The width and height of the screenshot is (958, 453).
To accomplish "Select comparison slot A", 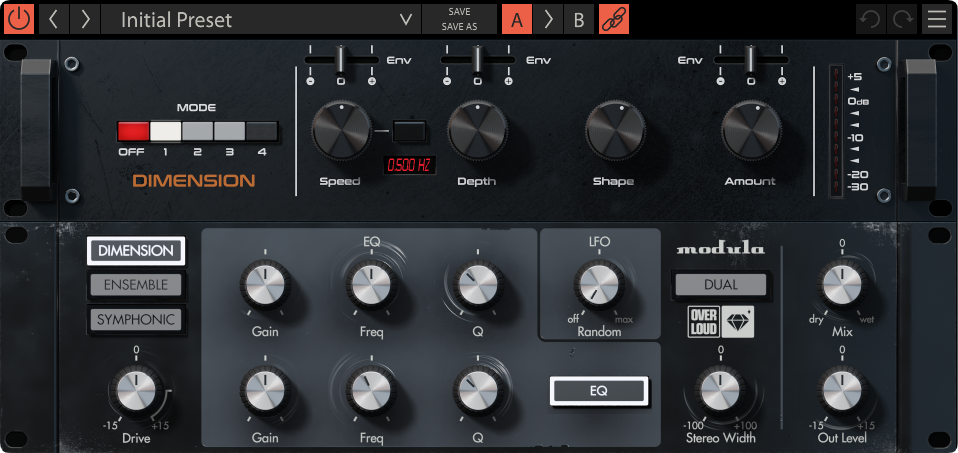I will [517, 19].
